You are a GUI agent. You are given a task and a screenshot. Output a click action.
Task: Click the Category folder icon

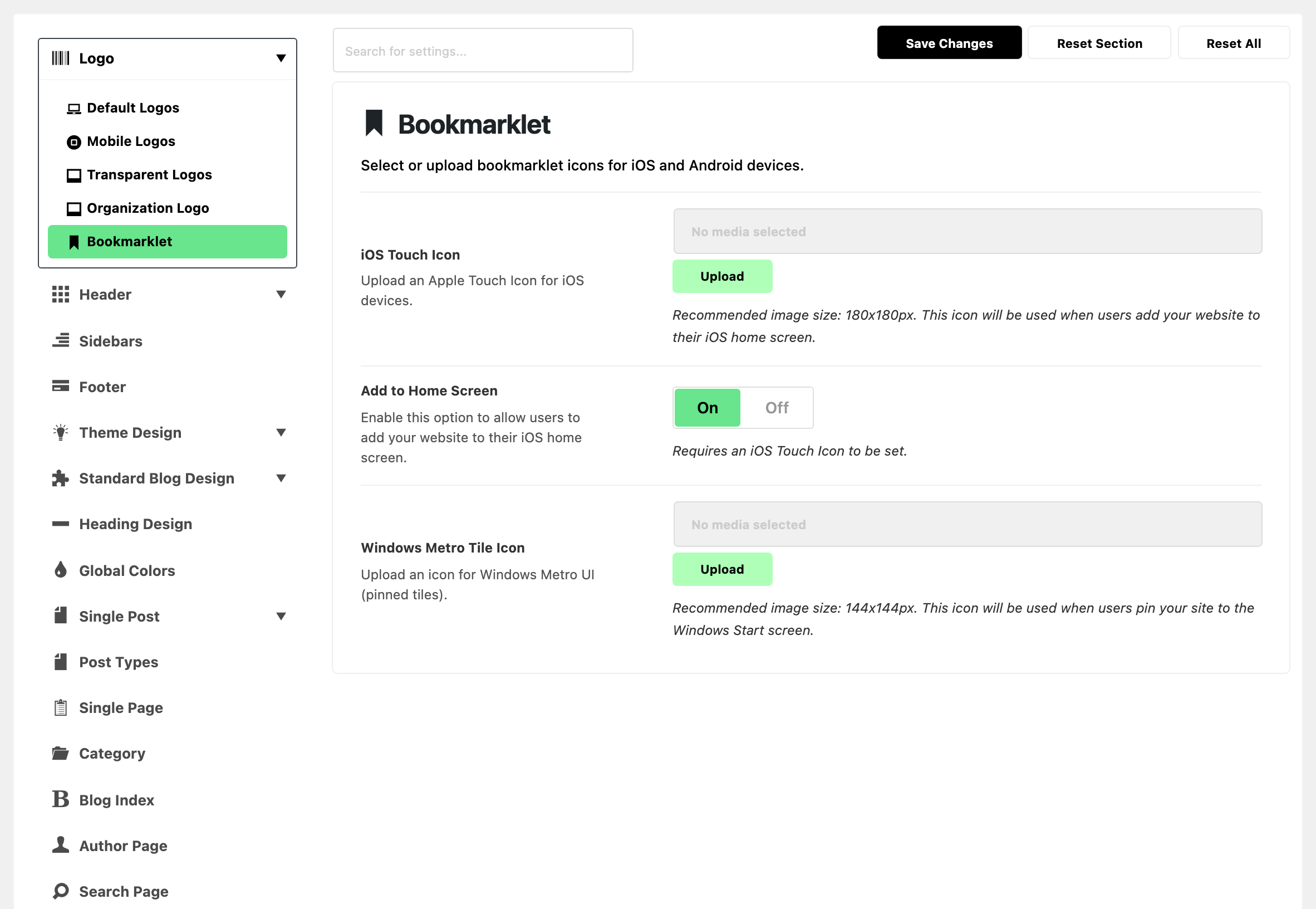tap(60, 754)
